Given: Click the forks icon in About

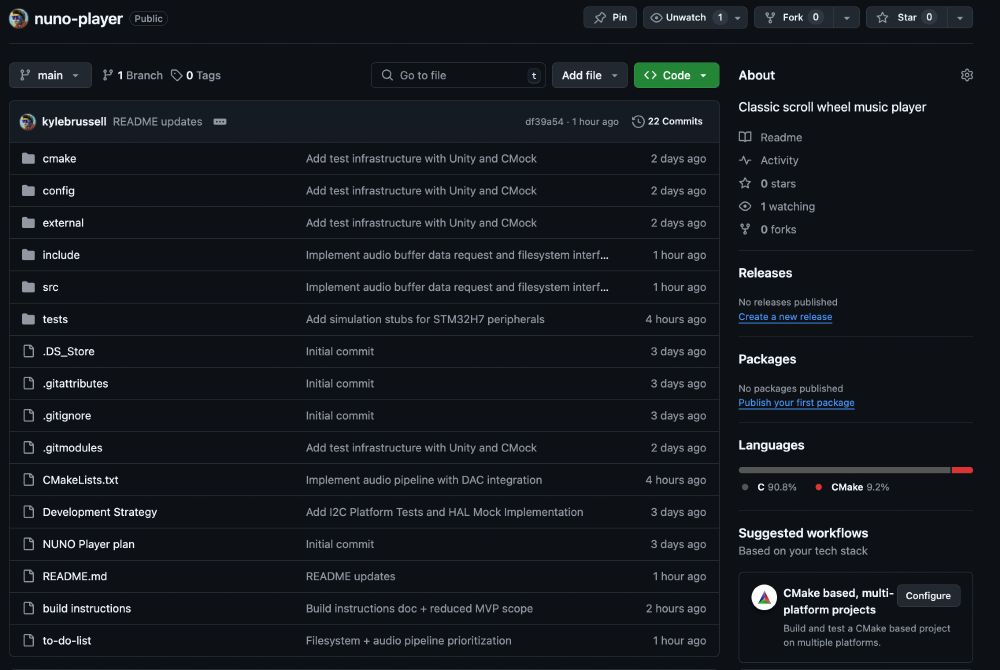Looking at the screenshot, I should 745,229.
